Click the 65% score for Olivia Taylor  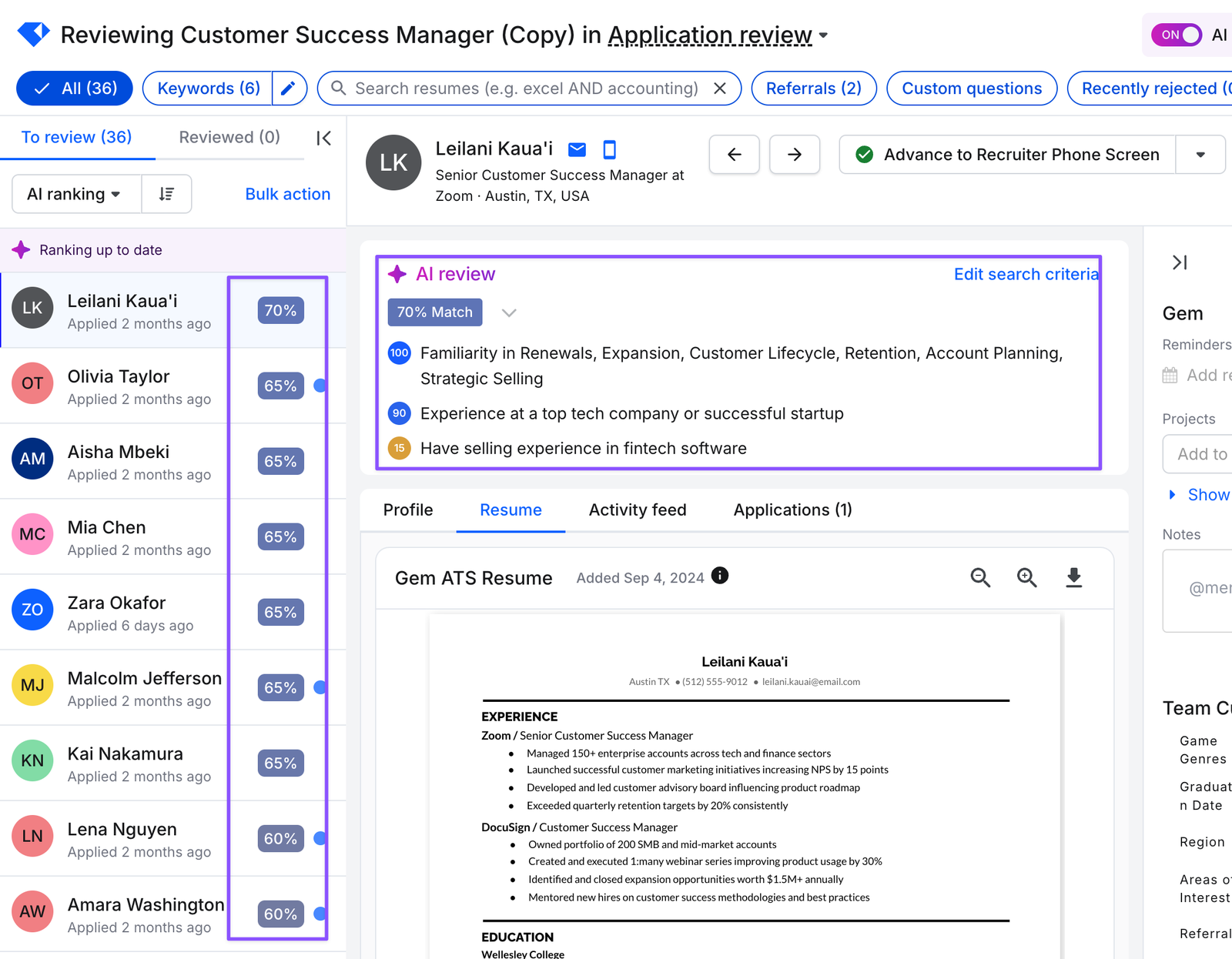[x=280, y=386]
